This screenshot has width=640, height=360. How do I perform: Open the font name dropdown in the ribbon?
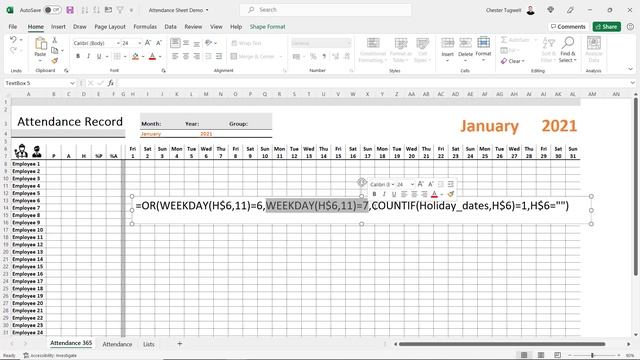[118, 43]
